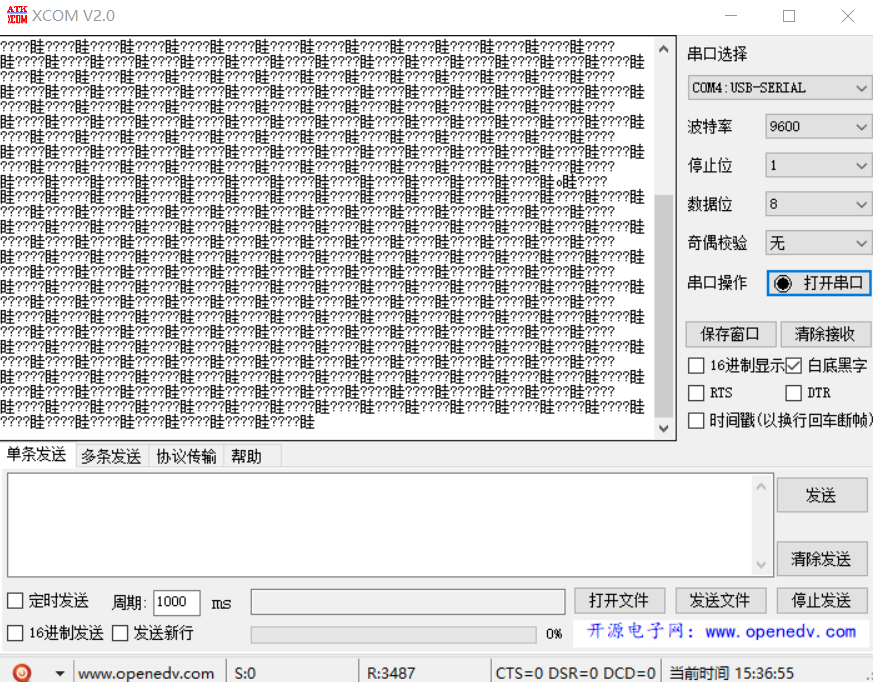
Task: Switch to the 协议传输 tab
Action: click(x=185, y=456)
